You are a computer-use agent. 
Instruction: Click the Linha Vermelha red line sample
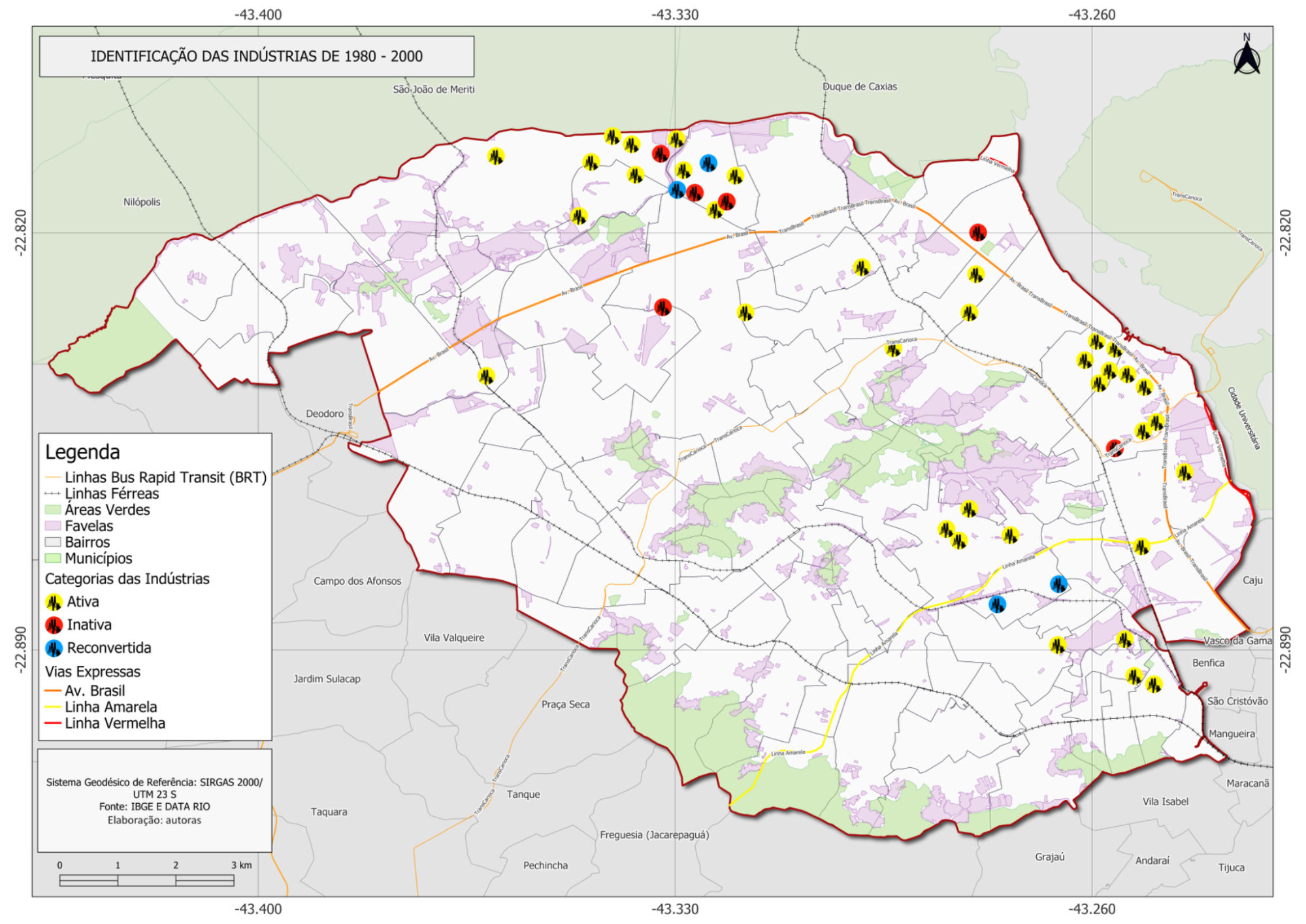pos(53,723)
